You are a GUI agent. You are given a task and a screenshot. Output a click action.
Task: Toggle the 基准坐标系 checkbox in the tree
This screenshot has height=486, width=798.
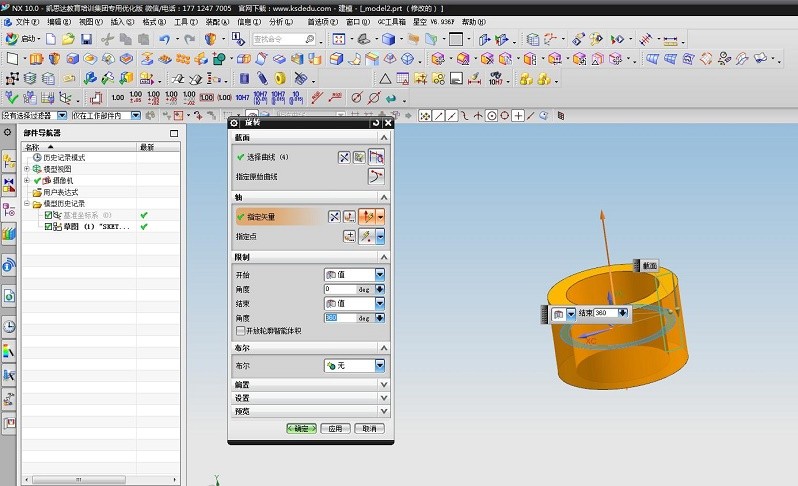point(48,215)
